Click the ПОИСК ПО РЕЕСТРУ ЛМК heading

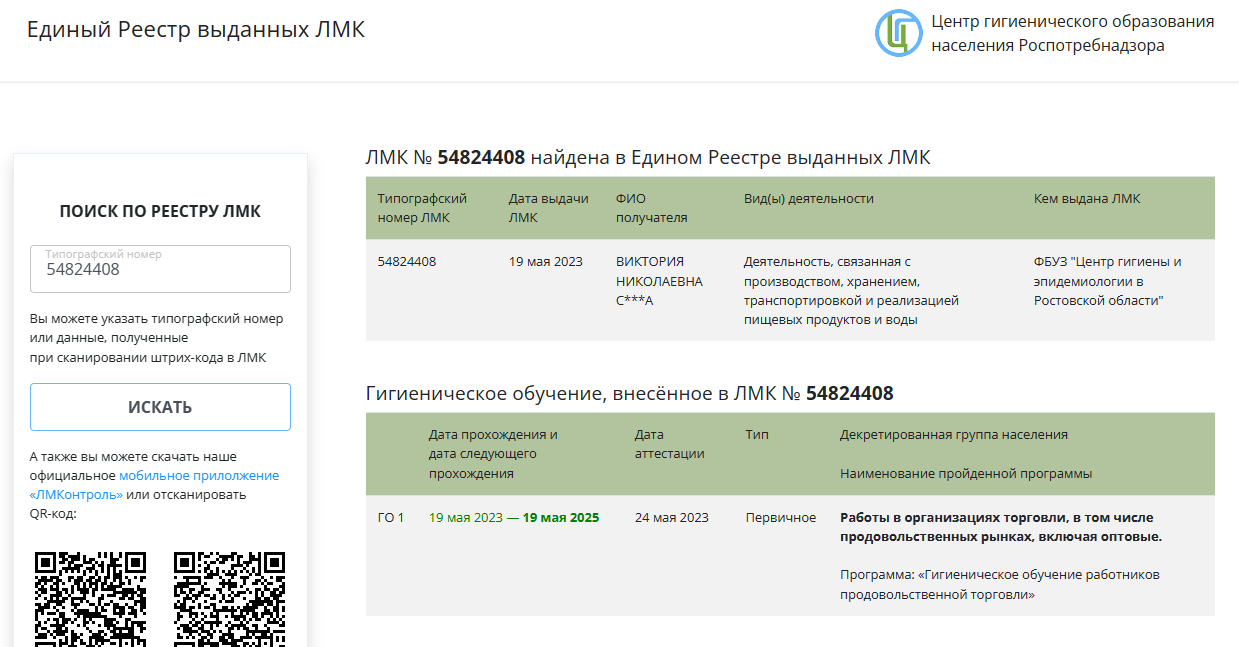coord(160,211)
